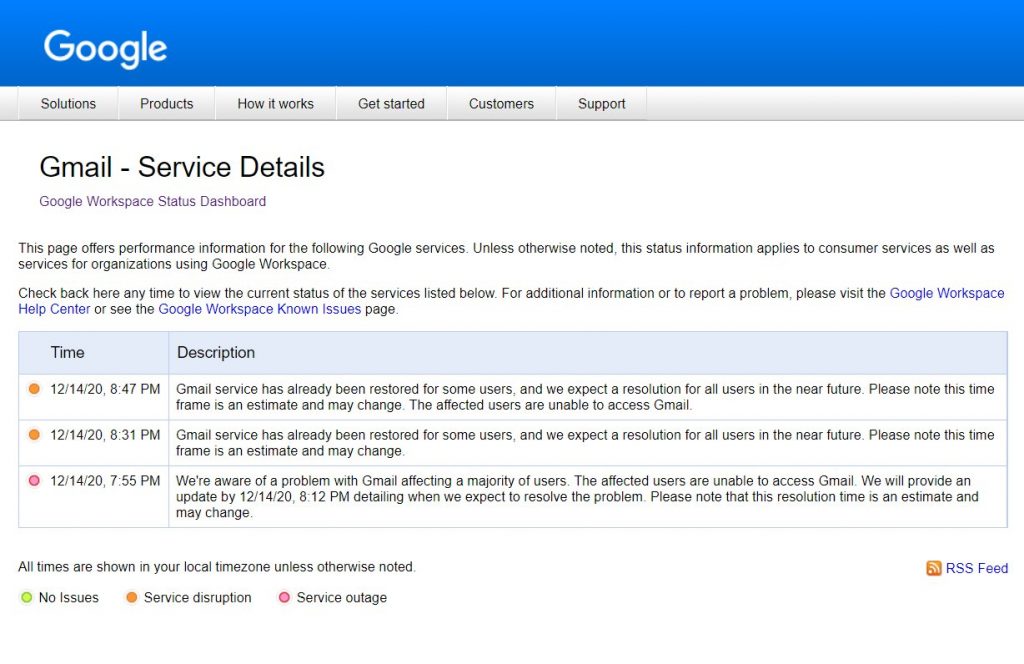This screenshot has height=664, width=1024.
Task: Select the How it works tab
Action: pyautogui.click(x=276, y=104)
